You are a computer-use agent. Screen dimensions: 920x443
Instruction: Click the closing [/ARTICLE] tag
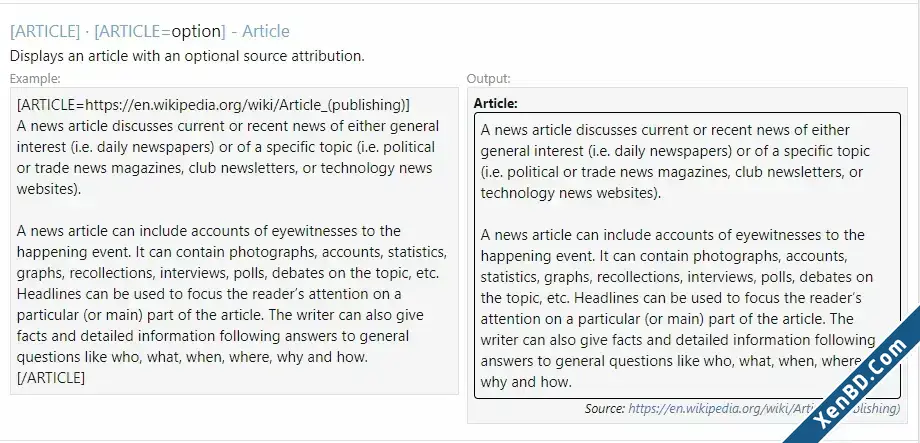(51, 378)
